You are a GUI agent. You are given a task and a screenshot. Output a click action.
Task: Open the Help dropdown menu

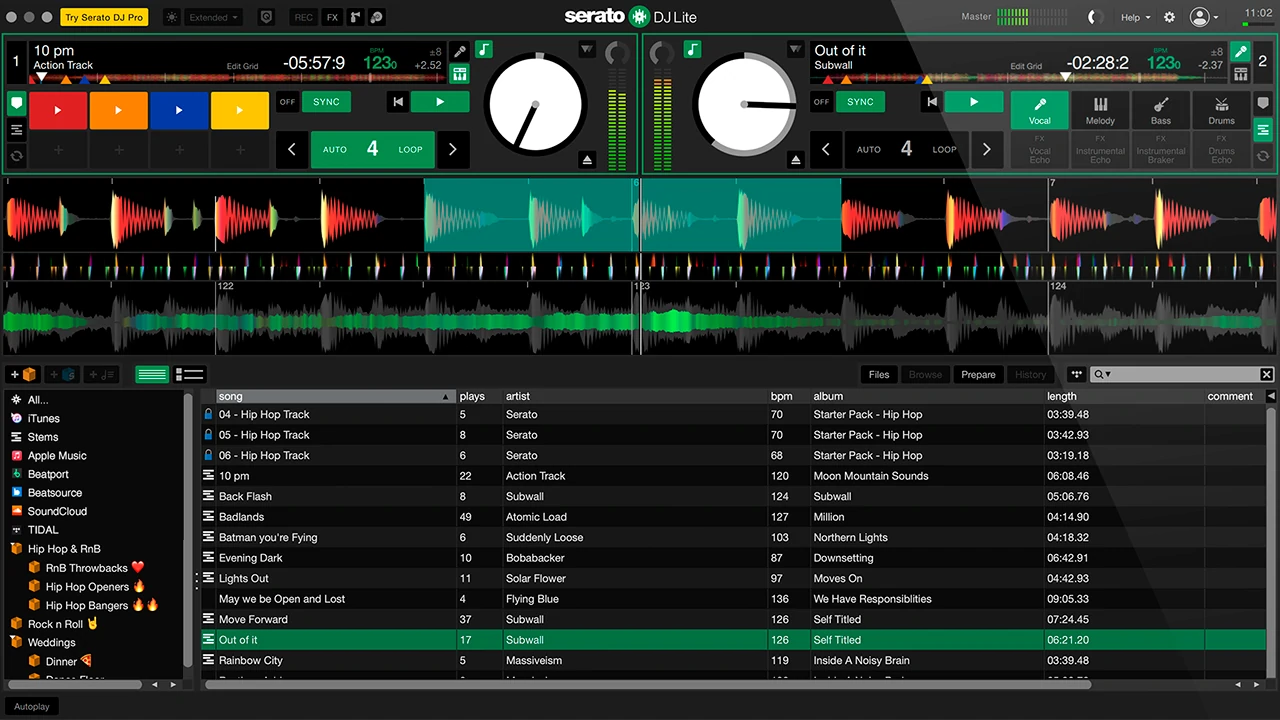(1135, 17)
